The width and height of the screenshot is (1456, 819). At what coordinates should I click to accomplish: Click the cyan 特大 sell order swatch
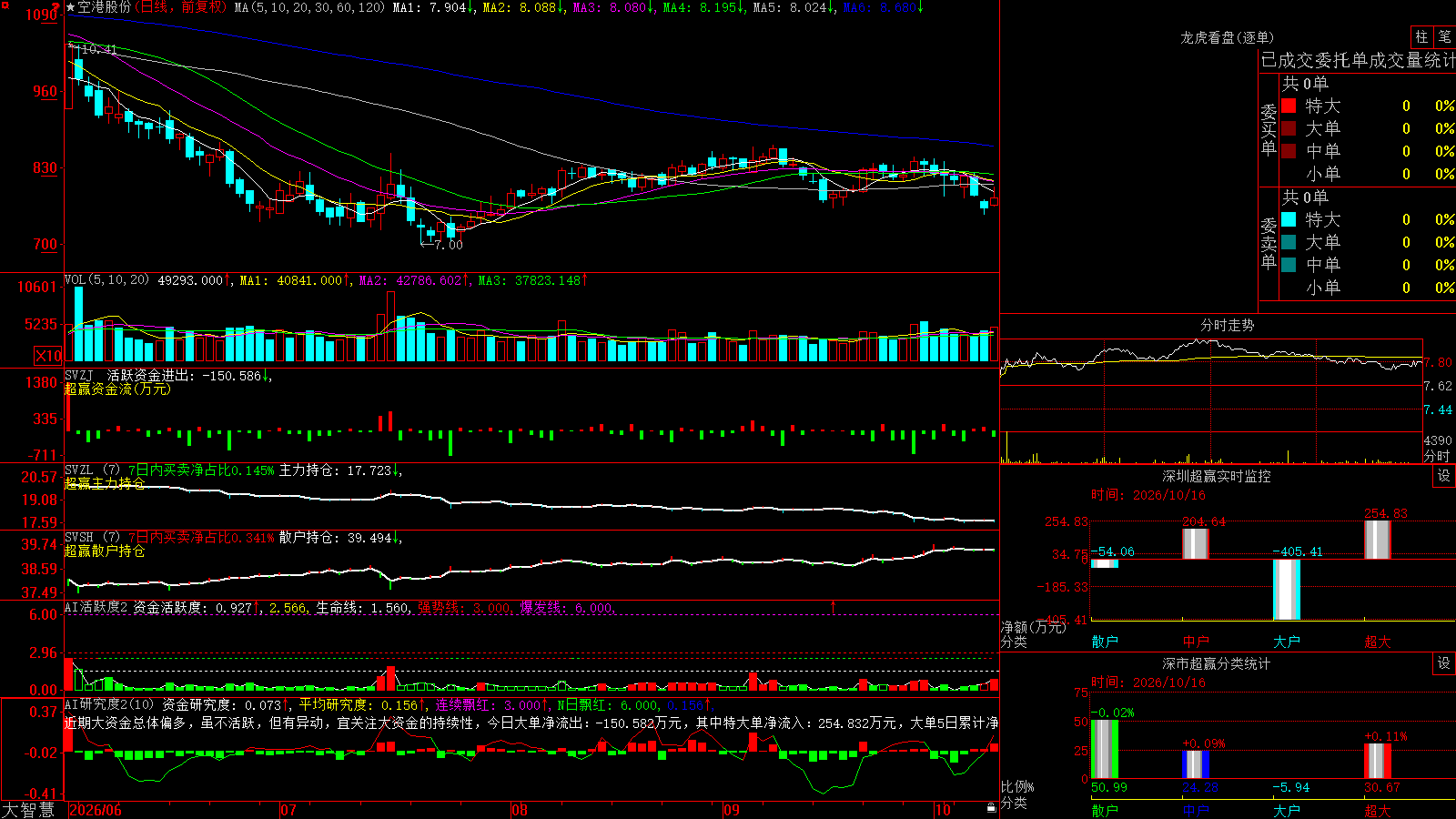(1289, 219)
